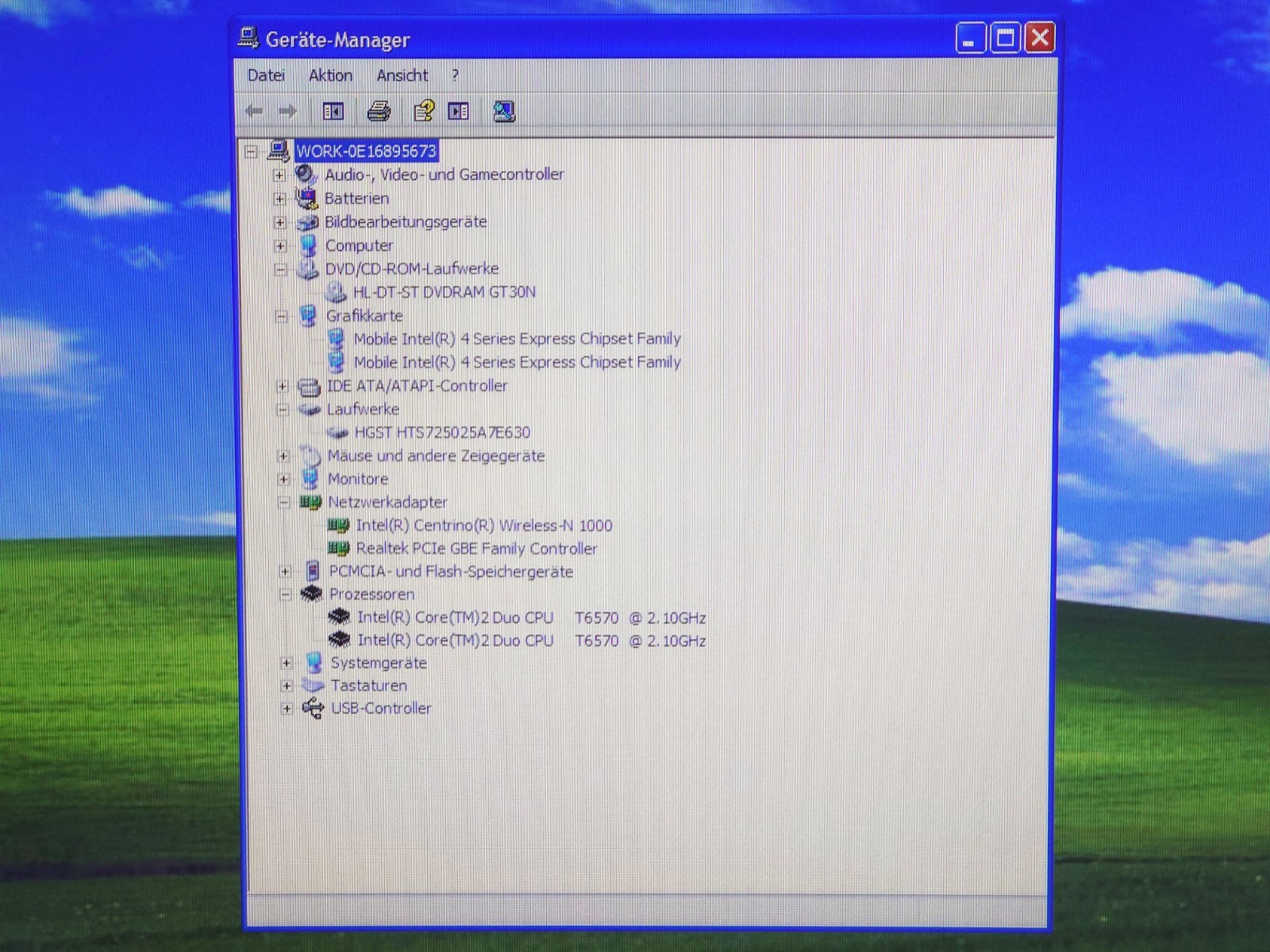Open the Ansicht menu

pos(402,75)
